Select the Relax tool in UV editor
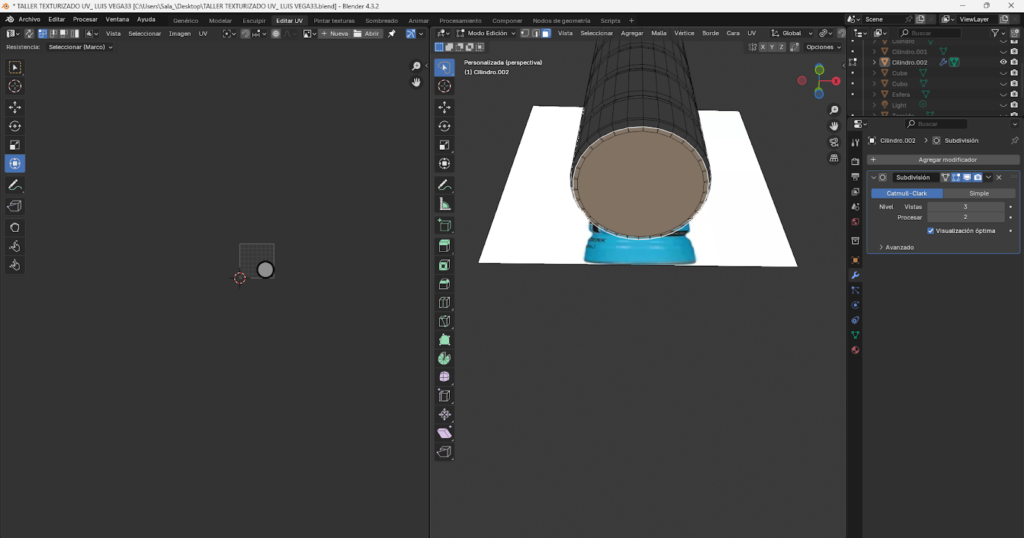Screen dimensions: 1024x538 pos(14,246)
